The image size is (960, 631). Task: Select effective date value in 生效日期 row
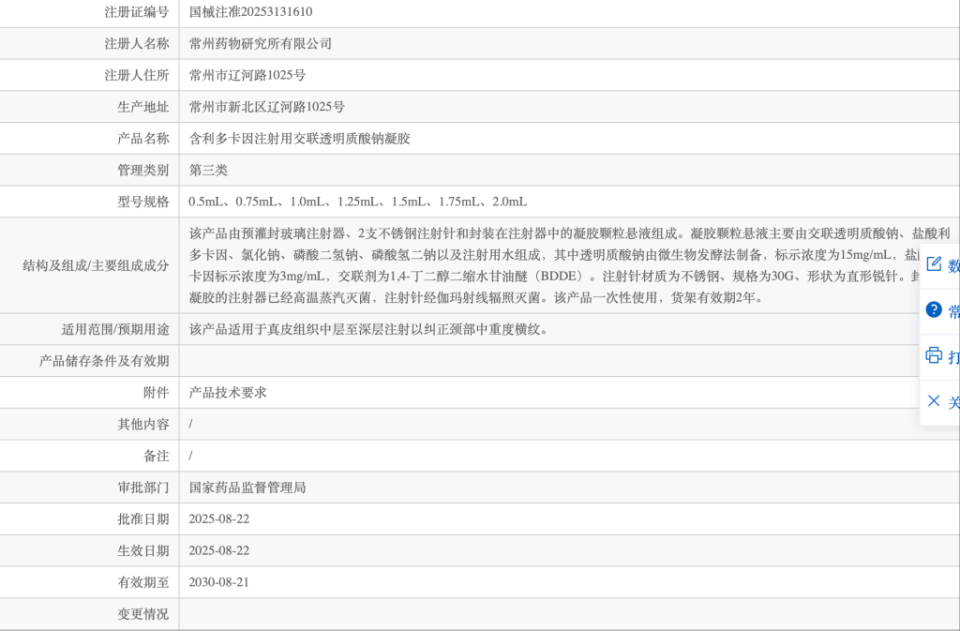(219, 551)
